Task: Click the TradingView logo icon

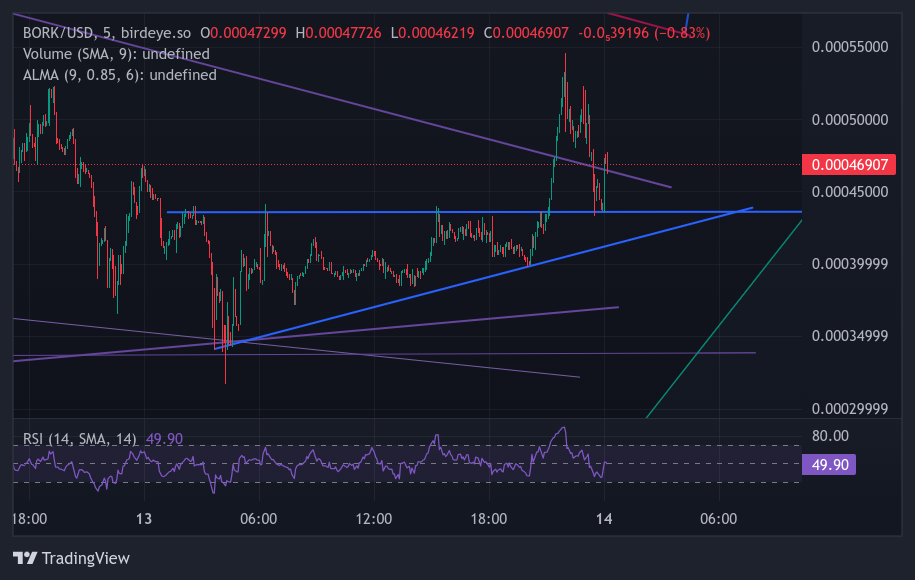Action: (x=25, y=558)
